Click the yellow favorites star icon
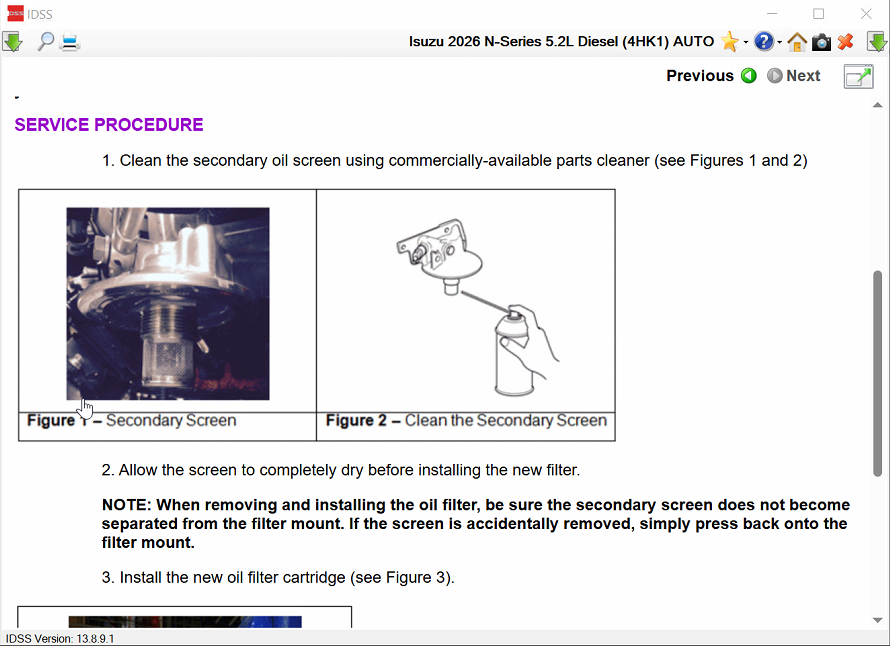890x646 pixels. pyautogui.click(x=730, y=42)
